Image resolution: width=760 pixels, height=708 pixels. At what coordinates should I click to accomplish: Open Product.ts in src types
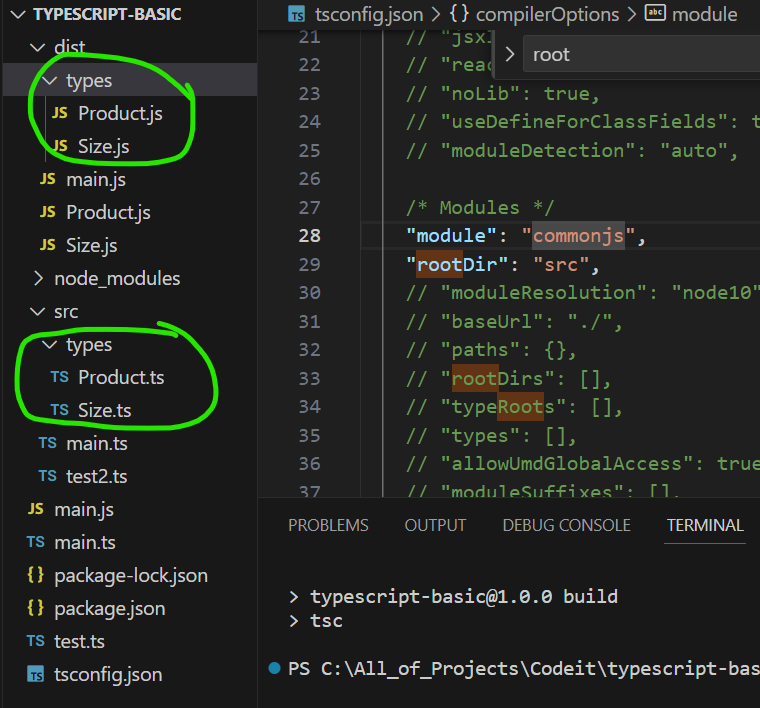coord(121,378)
